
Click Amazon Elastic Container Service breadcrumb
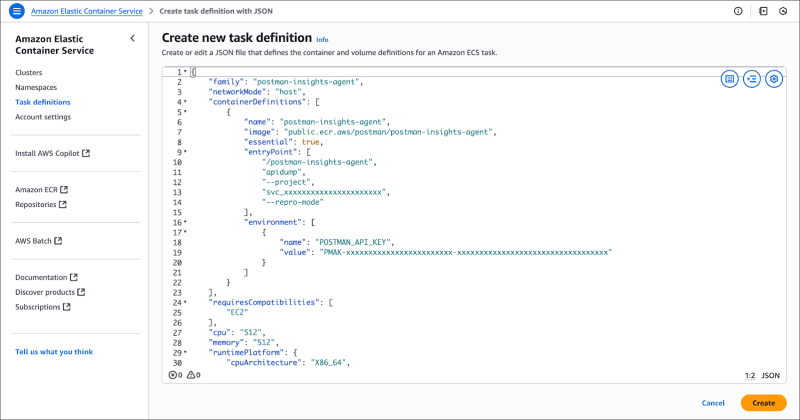coord(87,11)
